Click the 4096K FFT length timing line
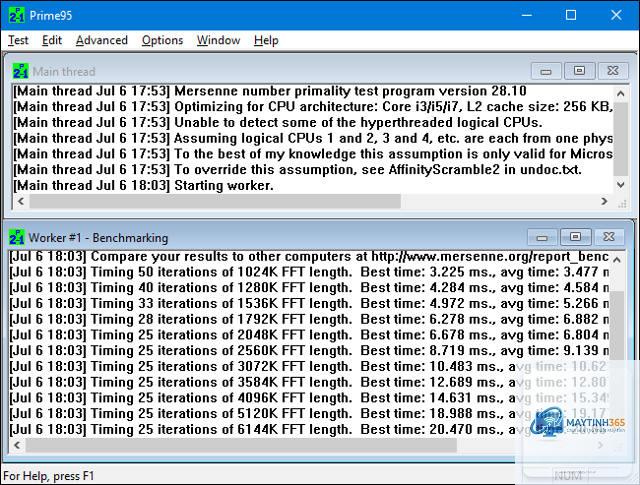 [309, 398]
